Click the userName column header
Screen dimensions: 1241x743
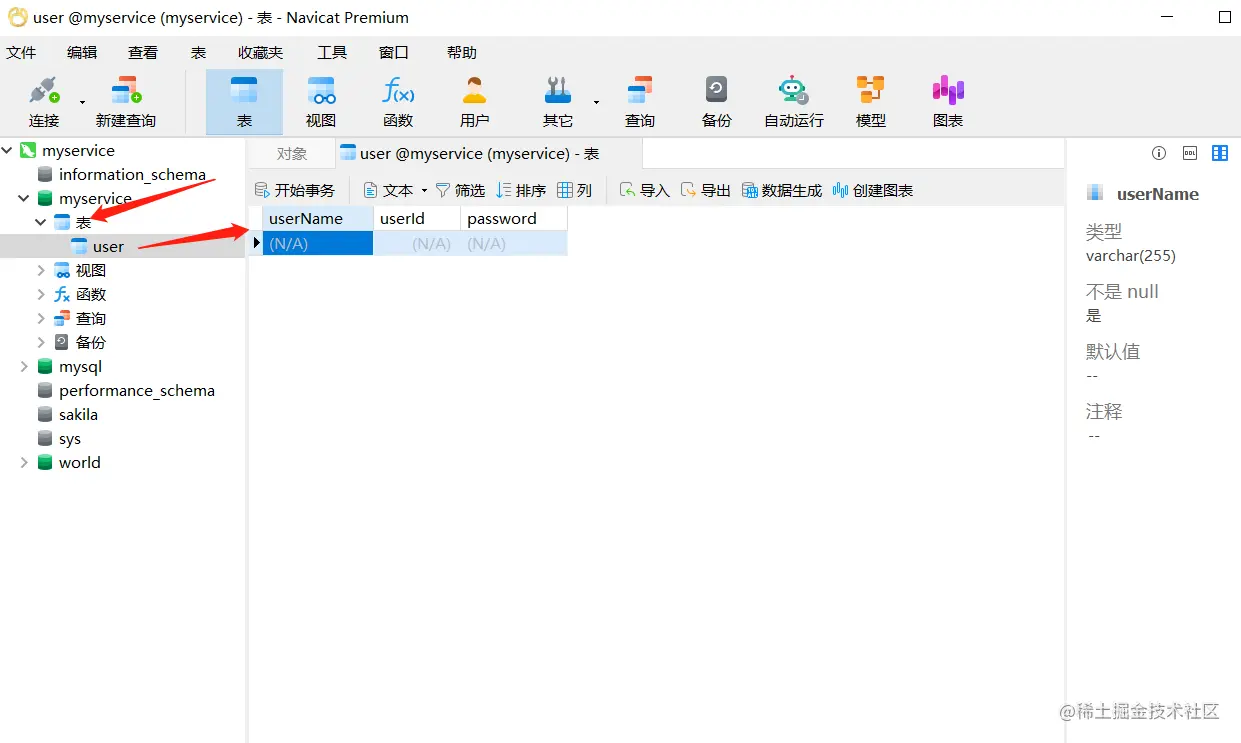click(x=307, y=218)
